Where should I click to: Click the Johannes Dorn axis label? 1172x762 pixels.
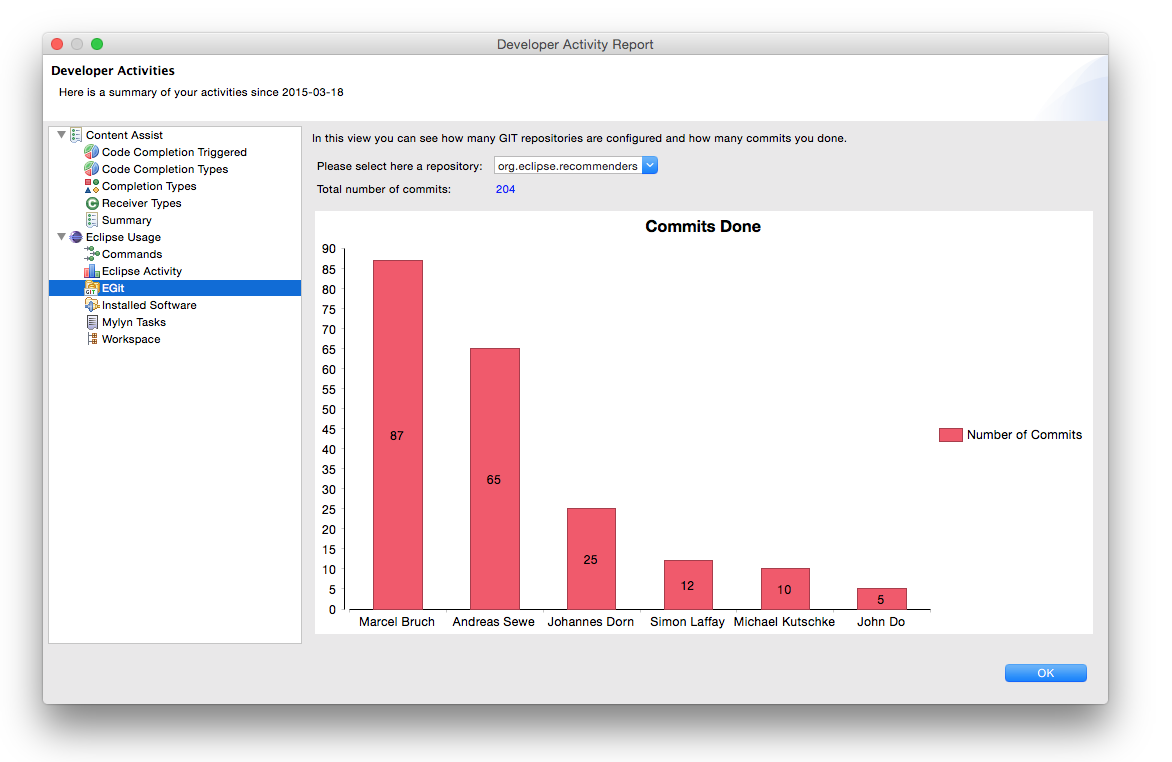coord(590,622)
